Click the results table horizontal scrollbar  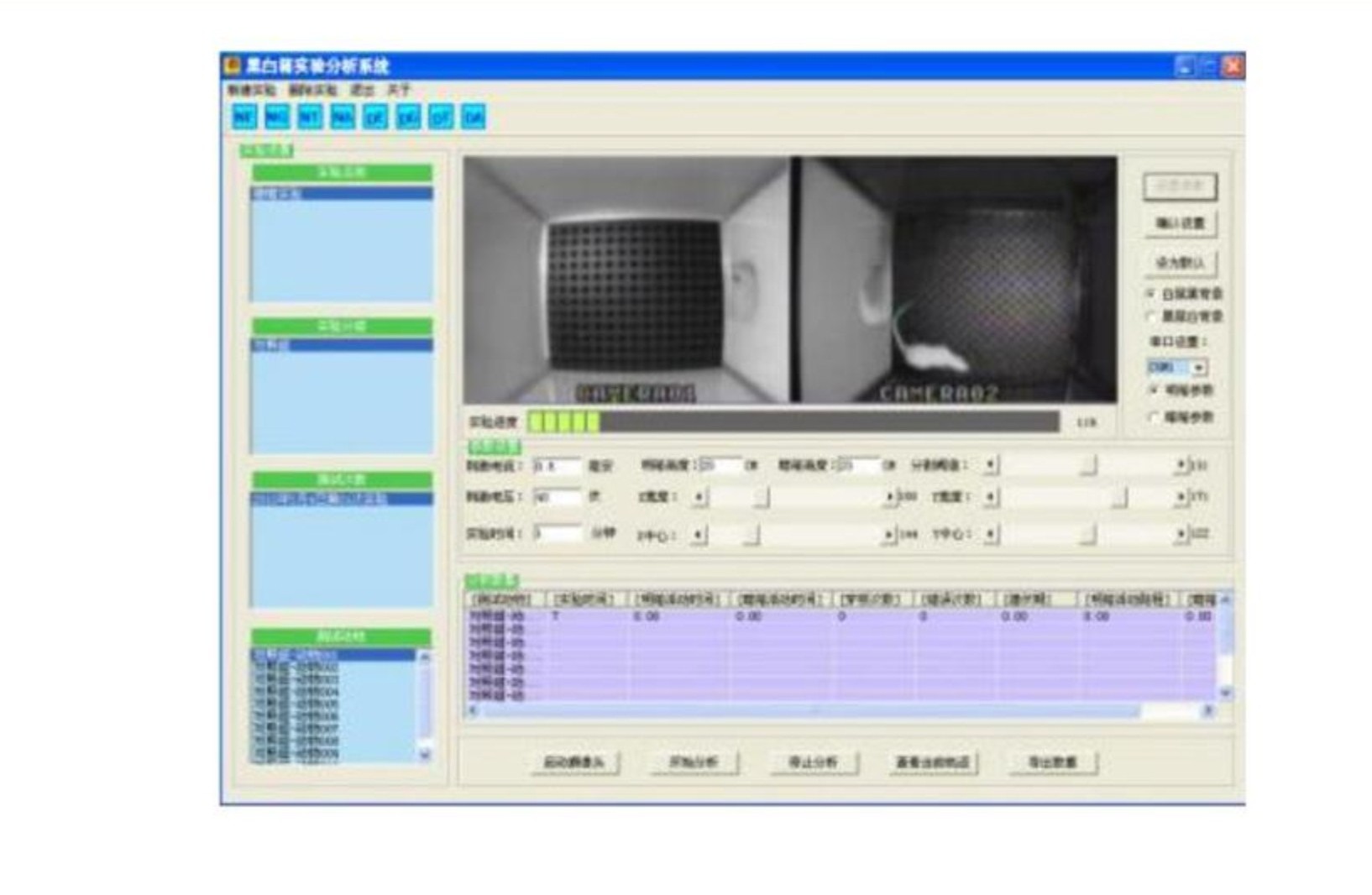840,710
